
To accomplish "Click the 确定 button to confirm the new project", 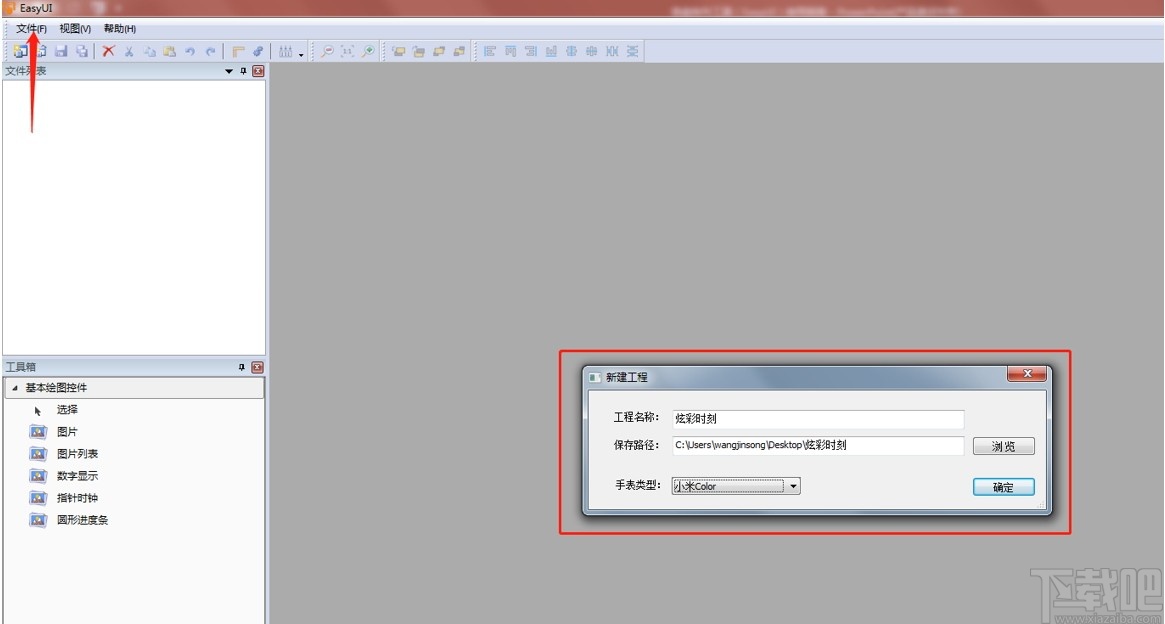I will (x=1003, y=487).
